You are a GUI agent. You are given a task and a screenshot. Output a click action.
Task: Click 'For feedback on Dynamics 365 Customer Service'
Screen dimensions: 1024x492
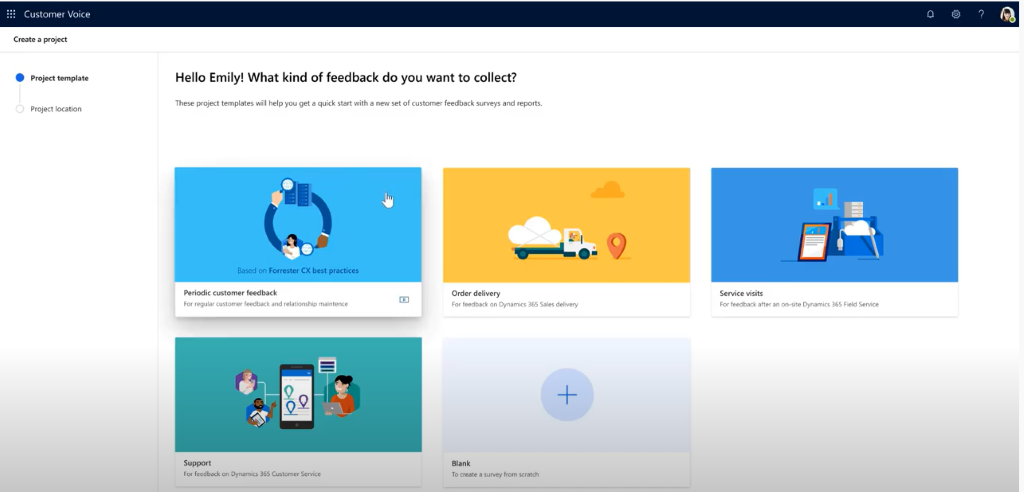point(252,474)
